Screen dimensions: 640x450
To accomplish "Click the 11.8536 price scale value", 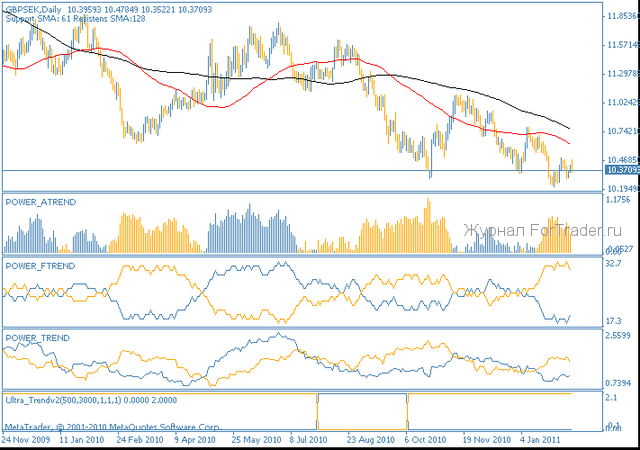I will pyautogui.click(x=623, y=16).
